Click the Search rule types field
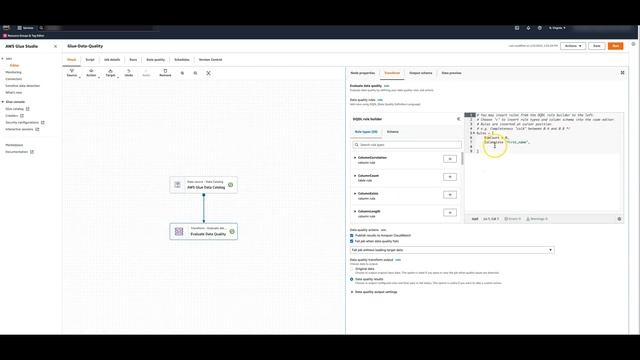This screenshot has width=640, height=360. pyautogui.click(x=407, y=145)
